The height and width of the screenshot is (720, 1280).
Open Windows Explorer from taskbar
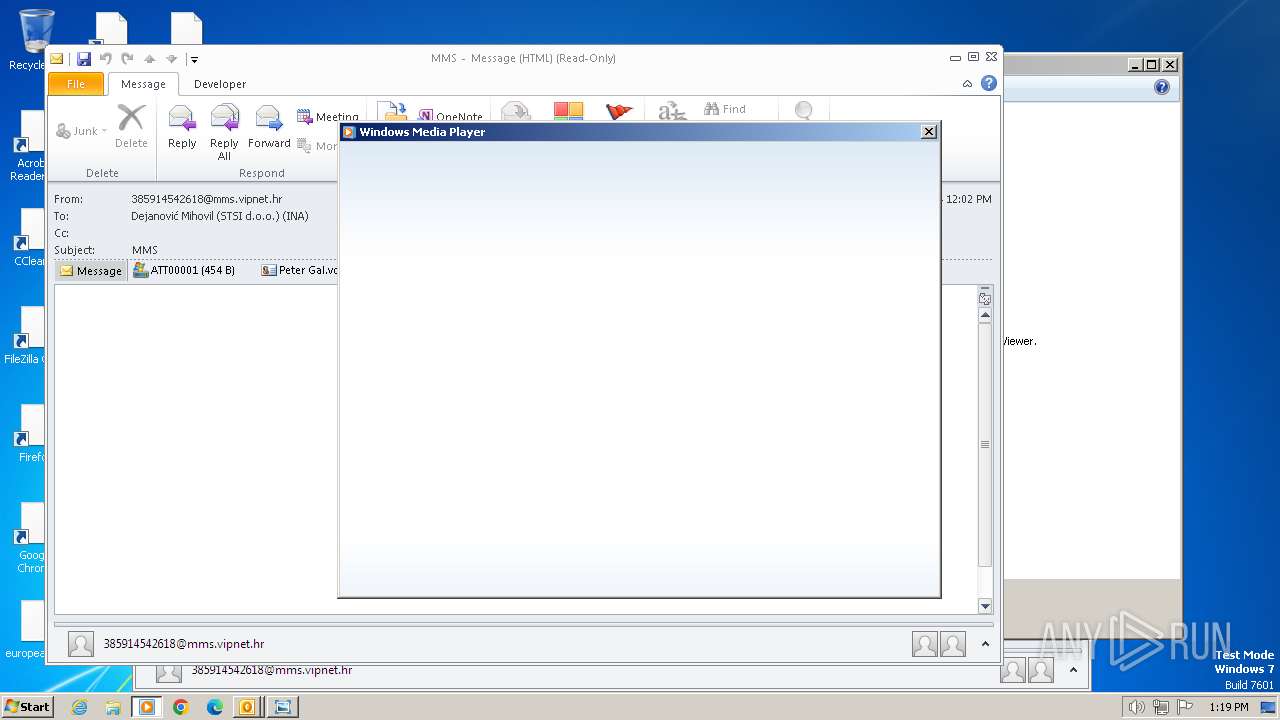[113, 707]
